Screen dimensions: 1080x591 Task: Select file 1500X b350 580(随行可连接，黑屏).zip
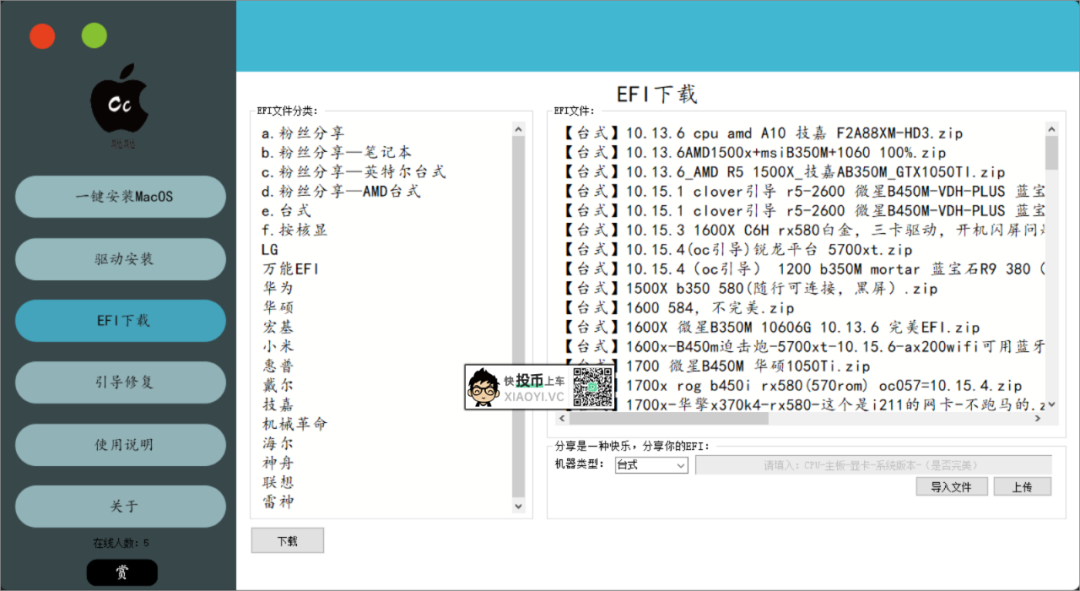[x=750, y=288]
